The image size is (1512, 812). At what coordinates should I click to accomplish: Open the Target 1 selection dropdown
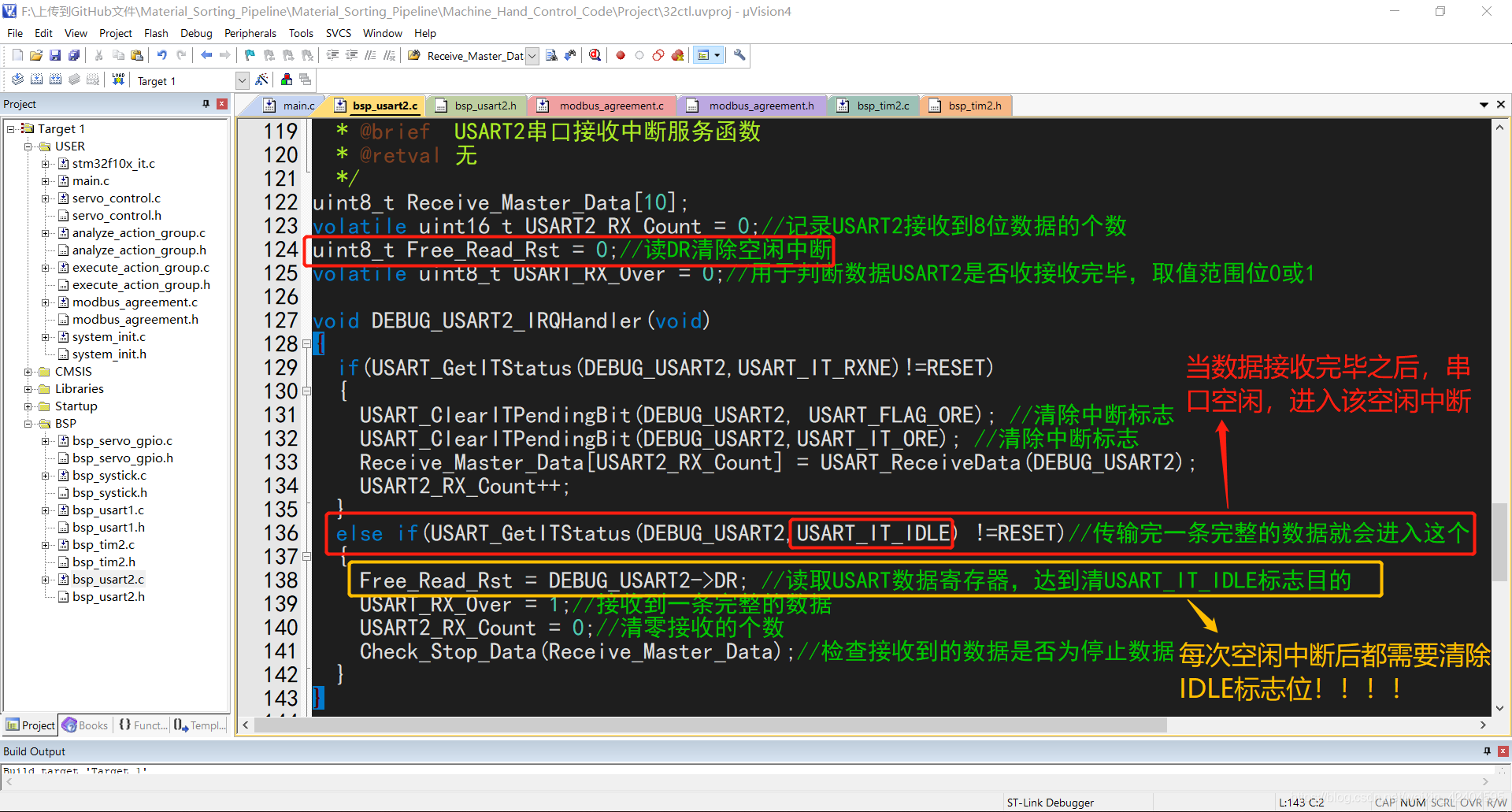pyautogui.click(x=243, y=80)
